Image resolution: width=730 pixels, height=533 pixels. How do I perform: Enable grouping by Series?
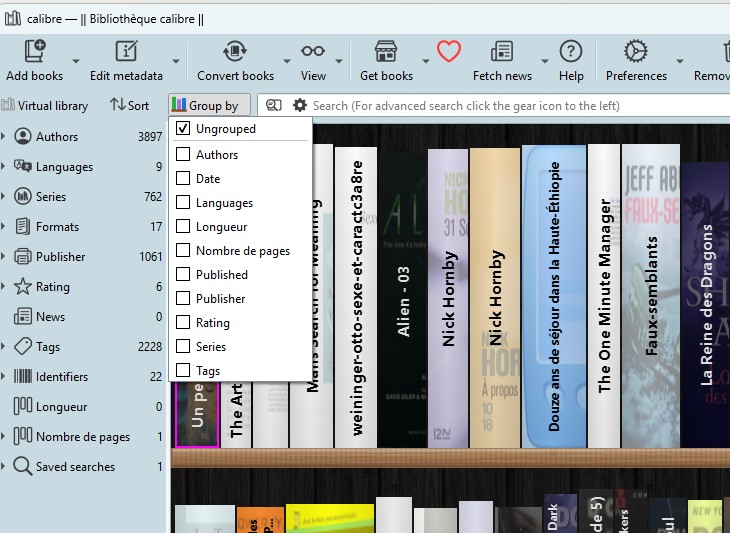183,347
